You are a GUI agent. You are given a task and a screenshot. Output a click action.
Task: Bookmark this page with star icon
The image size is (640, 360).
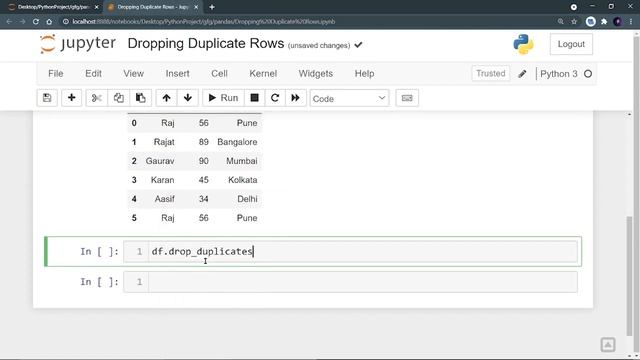[574, 22]
